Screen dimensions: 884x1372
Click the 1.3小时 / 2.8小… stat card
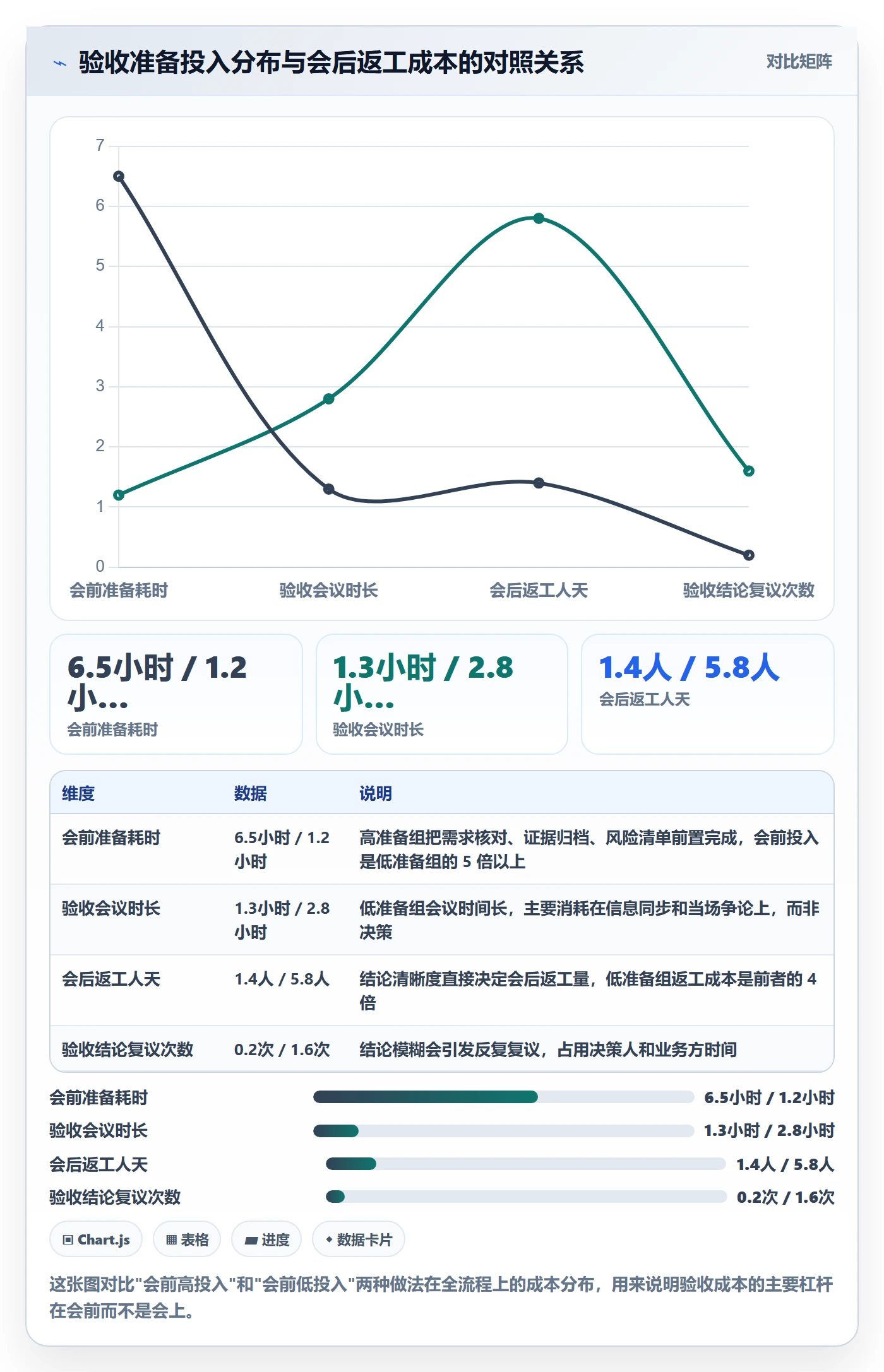442,694
